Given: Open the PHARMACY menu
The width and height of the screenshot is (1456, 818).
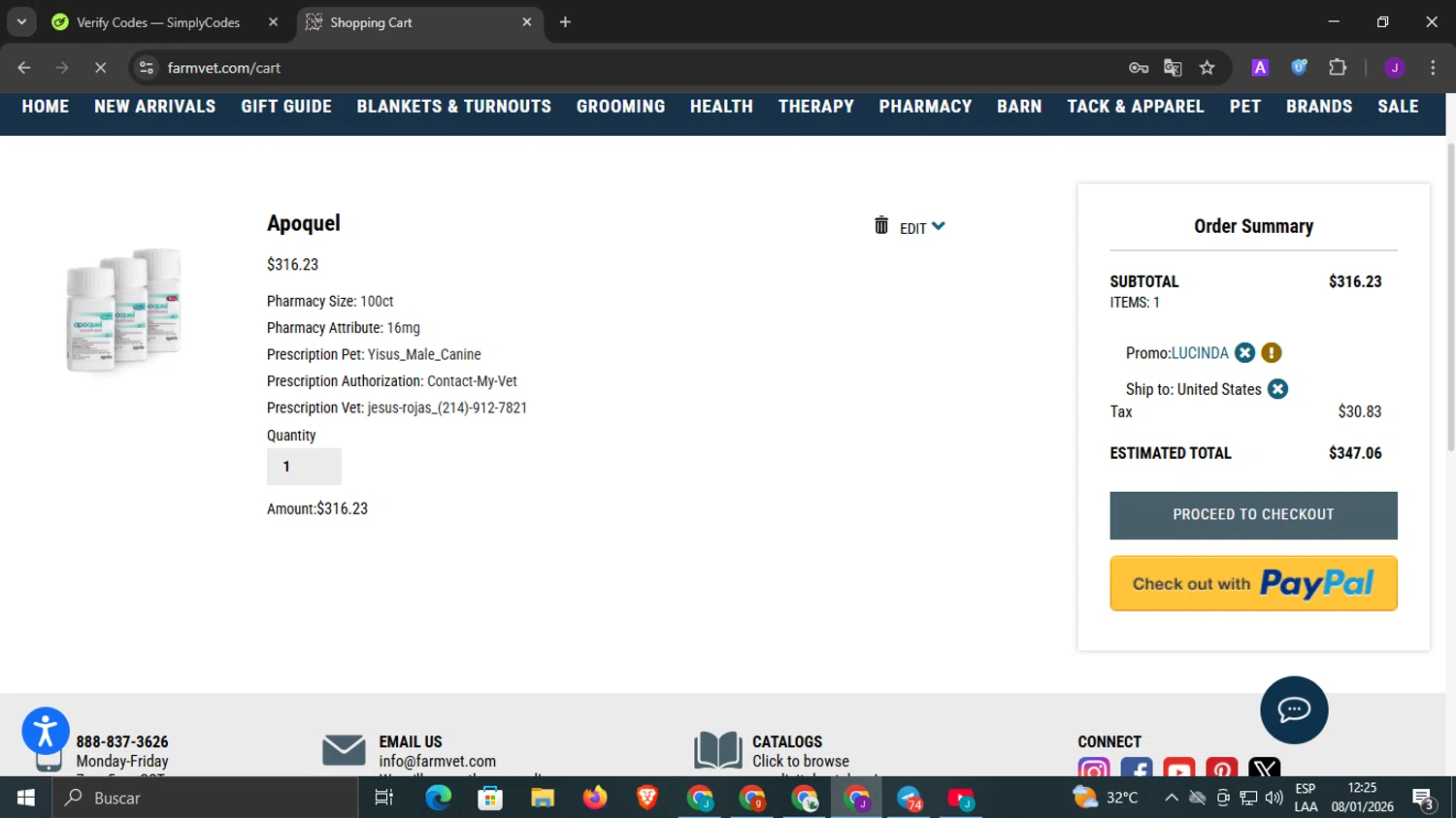Looking at the screenshot, I should pos(926,107).
